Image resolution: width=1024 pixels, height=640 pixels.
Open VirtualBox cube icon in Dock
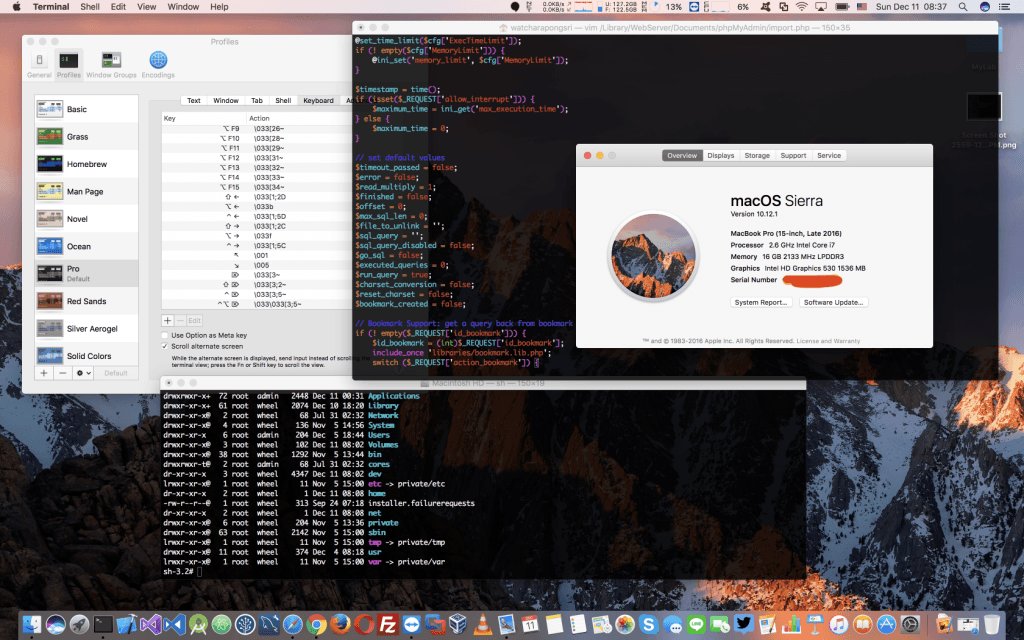point(458,624)
